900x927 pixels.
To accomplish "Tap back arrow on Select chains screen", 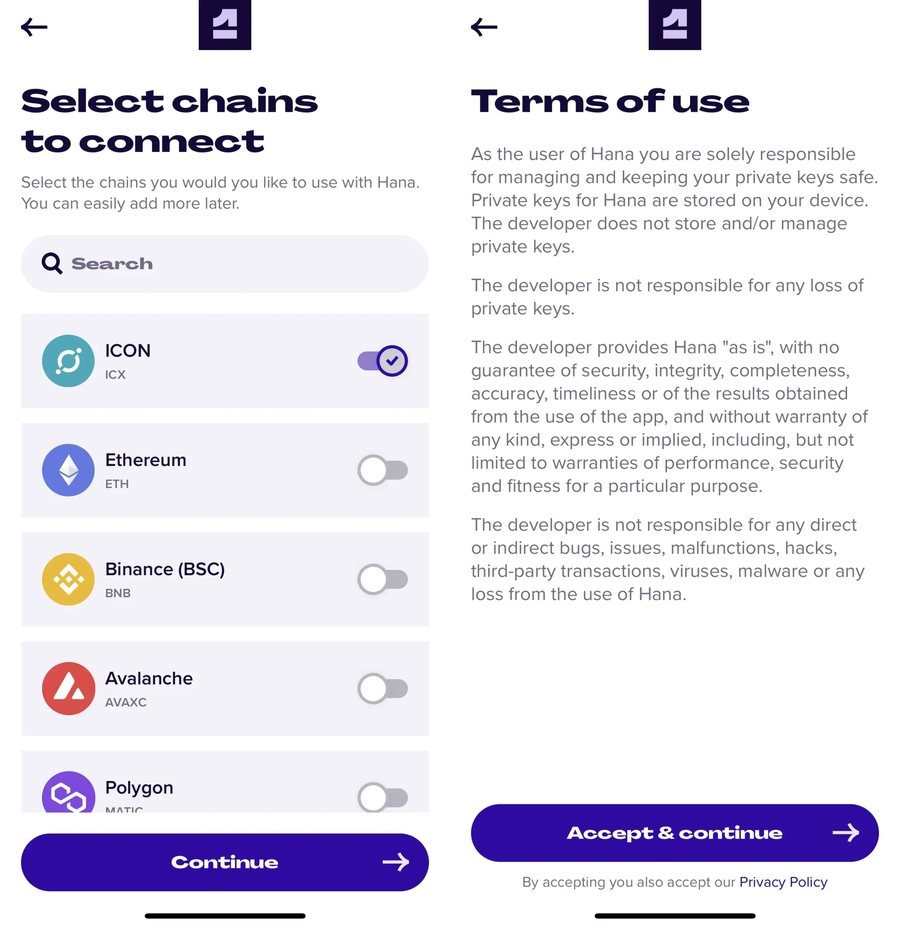I will coord(34,27).
